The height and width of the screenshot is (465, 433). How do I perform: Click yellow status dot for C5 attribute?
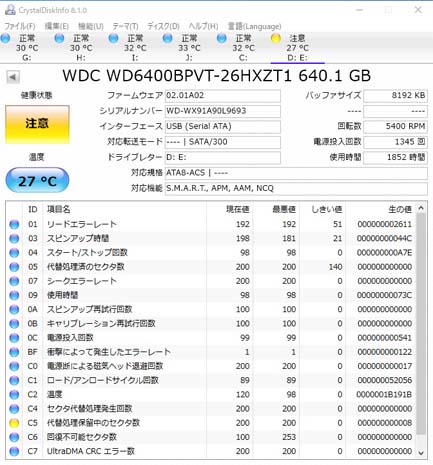[x=14, y=423]
